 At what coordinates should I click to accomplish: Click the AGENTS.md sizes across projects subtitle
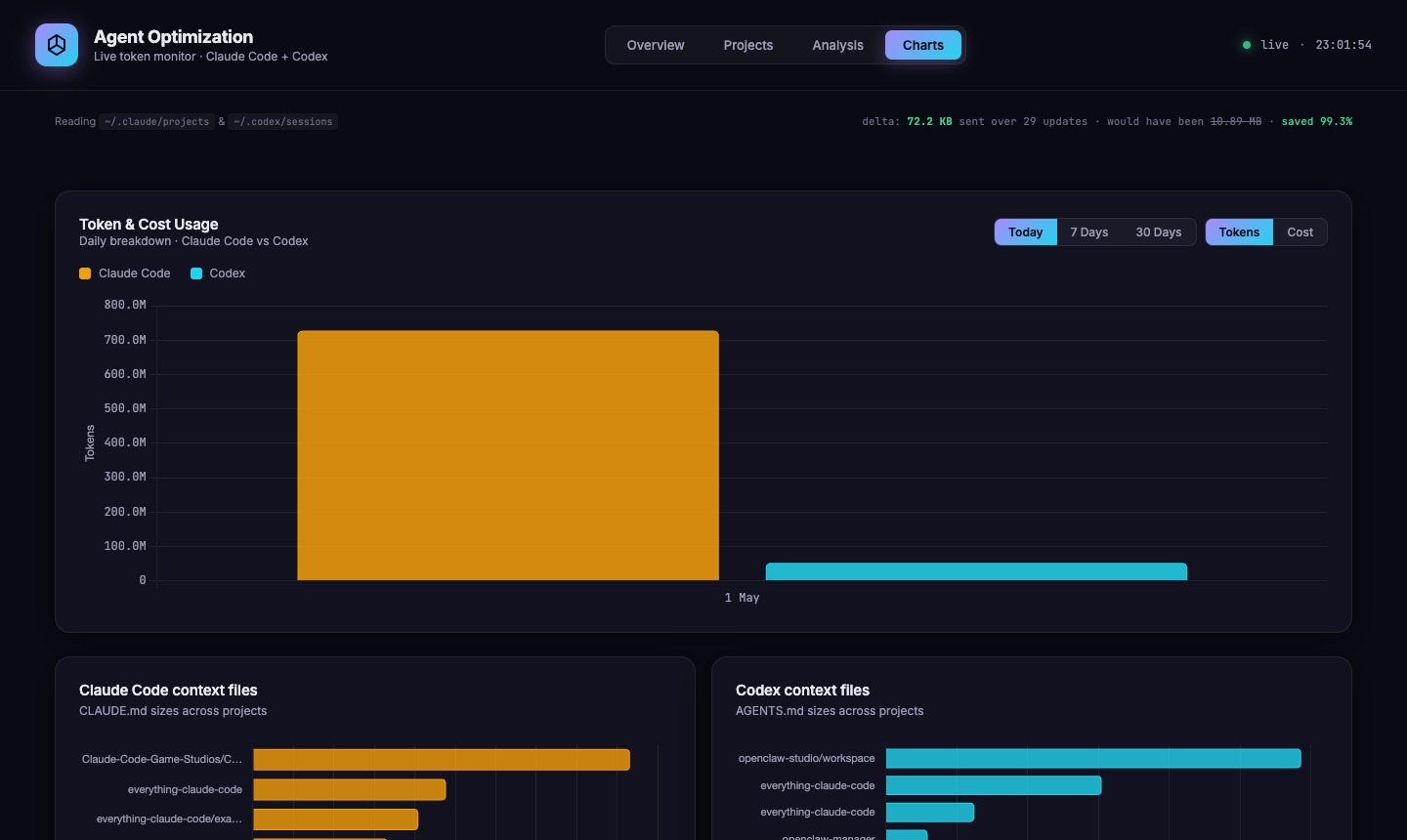[830, 711]
